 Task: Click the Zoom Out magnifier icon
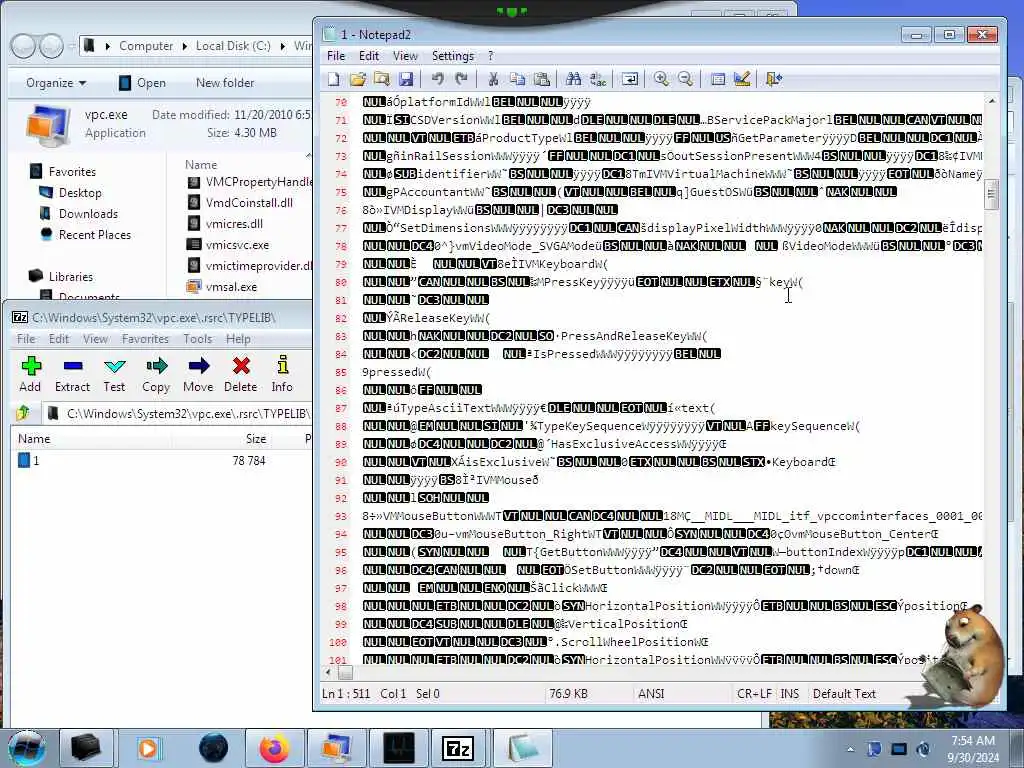pos(685,79)
